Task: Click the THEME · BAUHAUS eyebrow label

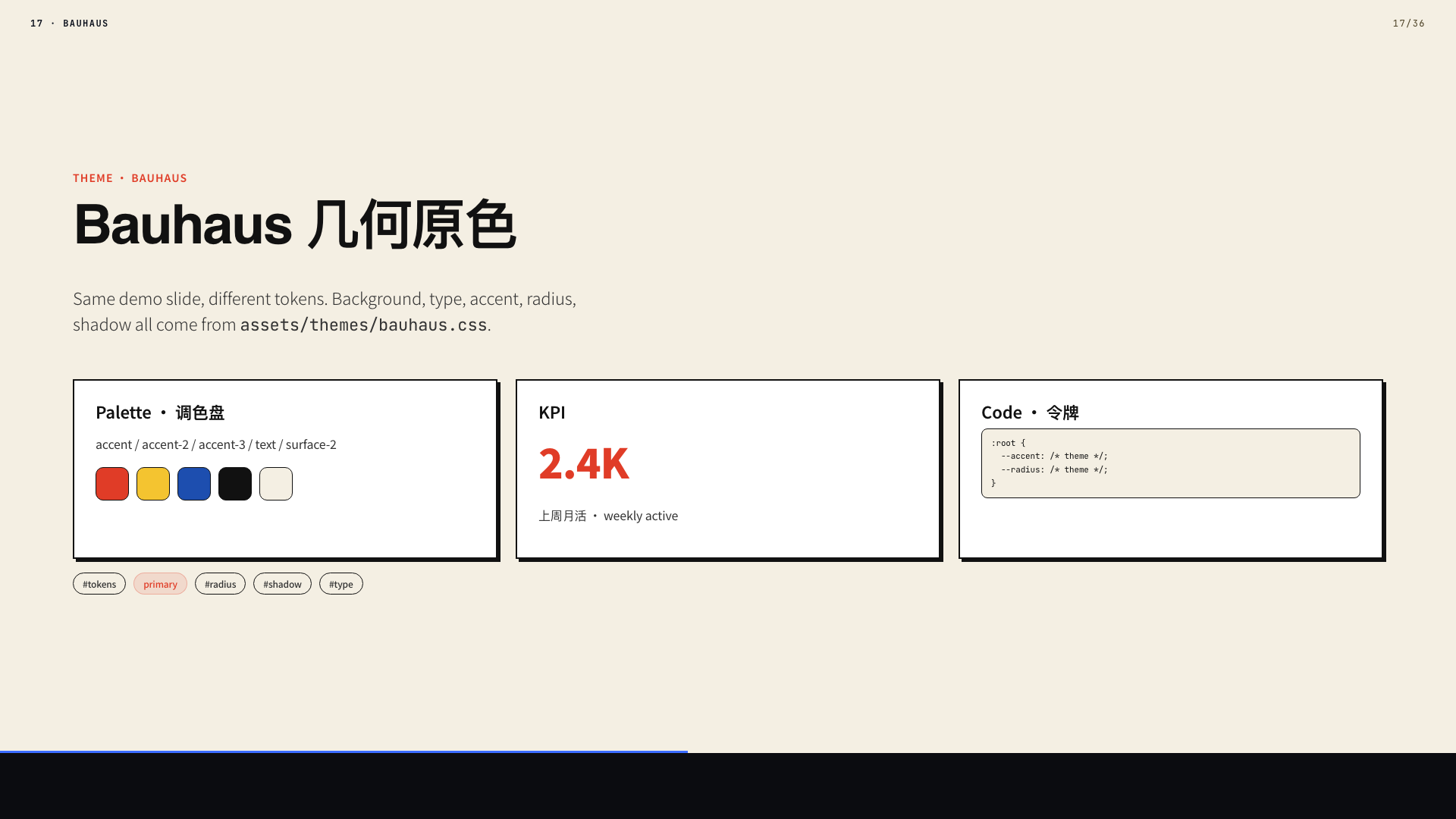Action: [x=130, y=178]
